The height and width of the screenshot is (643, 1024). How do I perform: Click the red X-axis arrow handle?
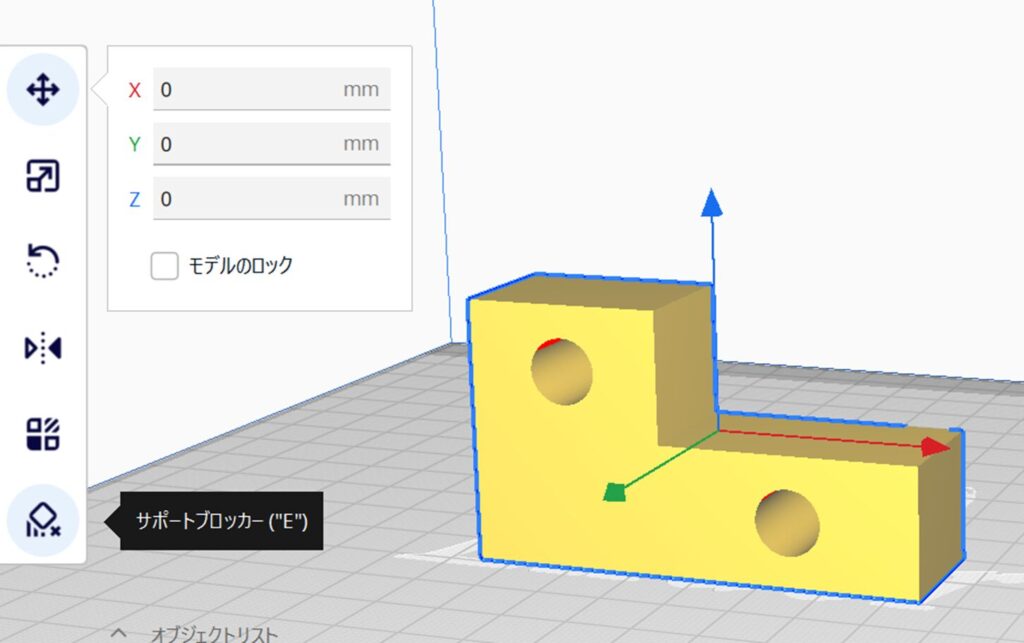click(x=935, y=447)
